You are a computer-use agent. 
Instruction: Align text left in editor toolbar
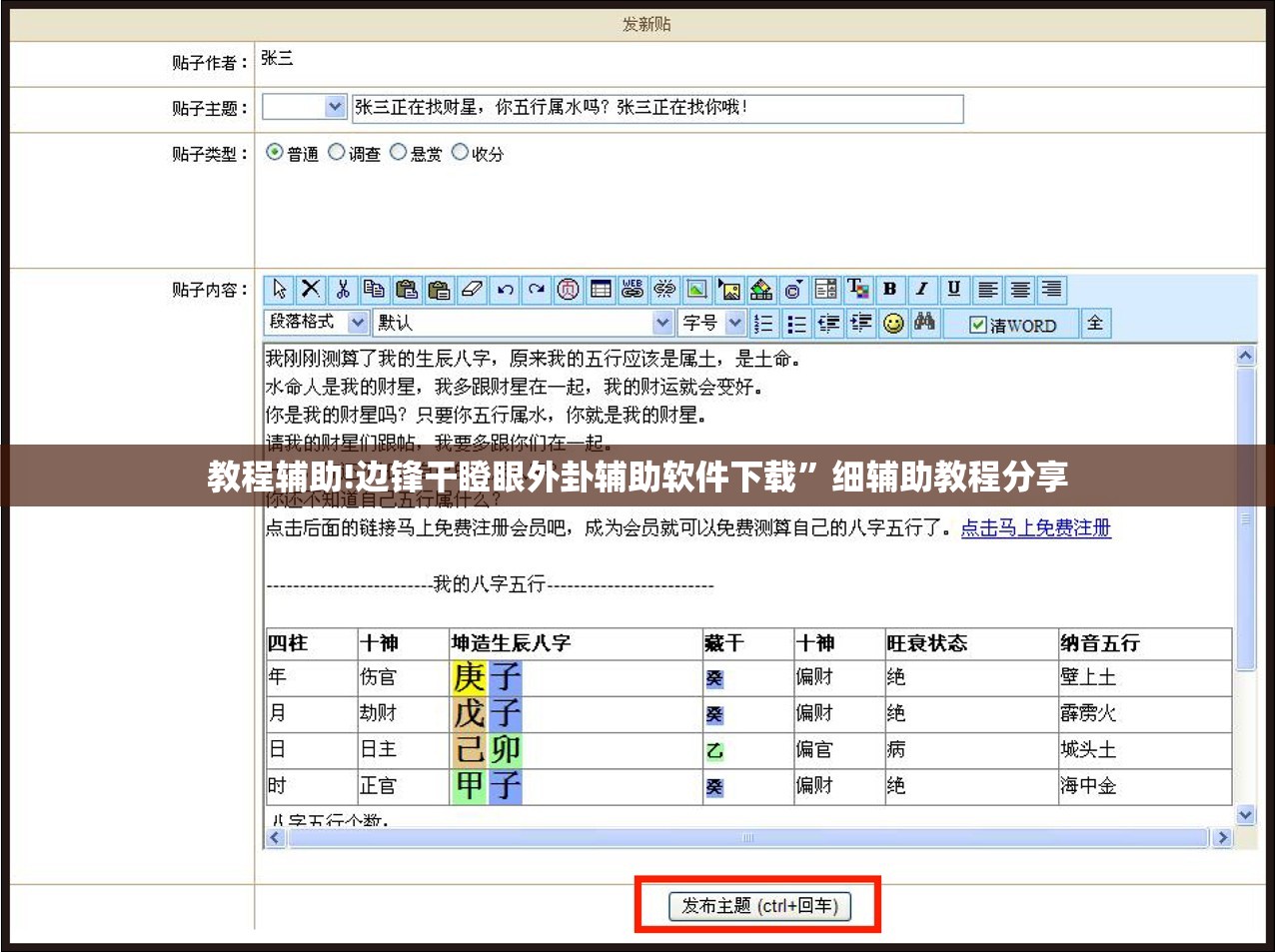point(987,290)
